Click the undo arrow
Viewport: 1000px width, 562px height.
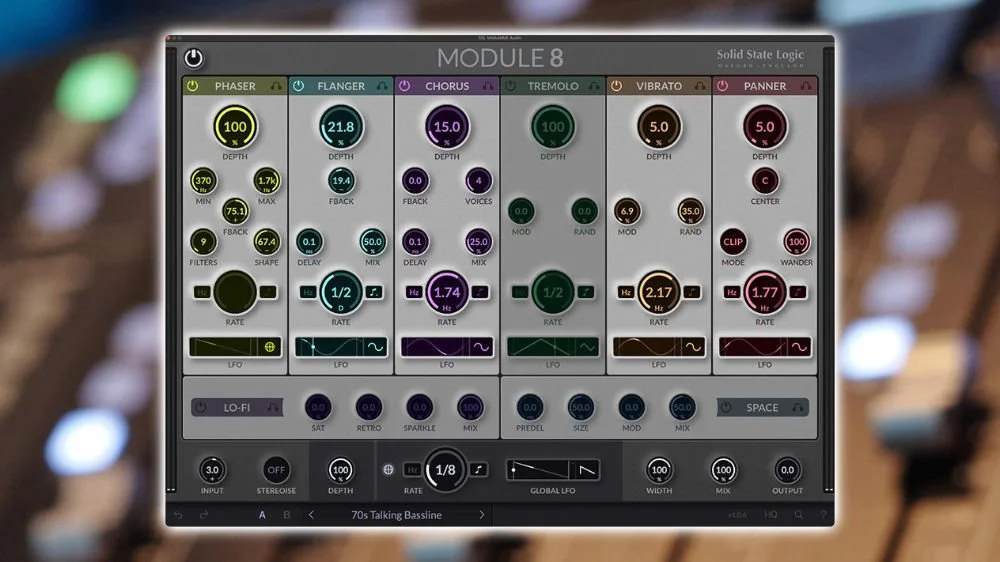[179, 515]
